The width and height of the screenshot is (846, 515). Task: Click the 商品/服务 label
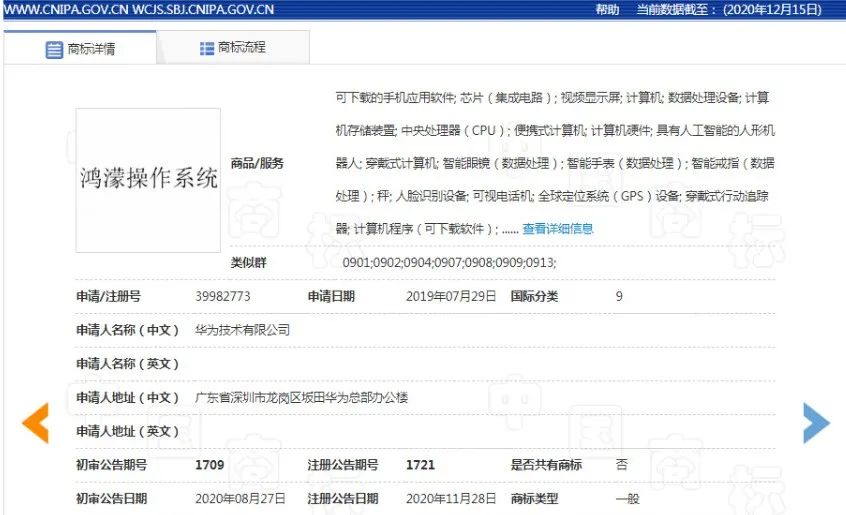(x=257, y=163)
